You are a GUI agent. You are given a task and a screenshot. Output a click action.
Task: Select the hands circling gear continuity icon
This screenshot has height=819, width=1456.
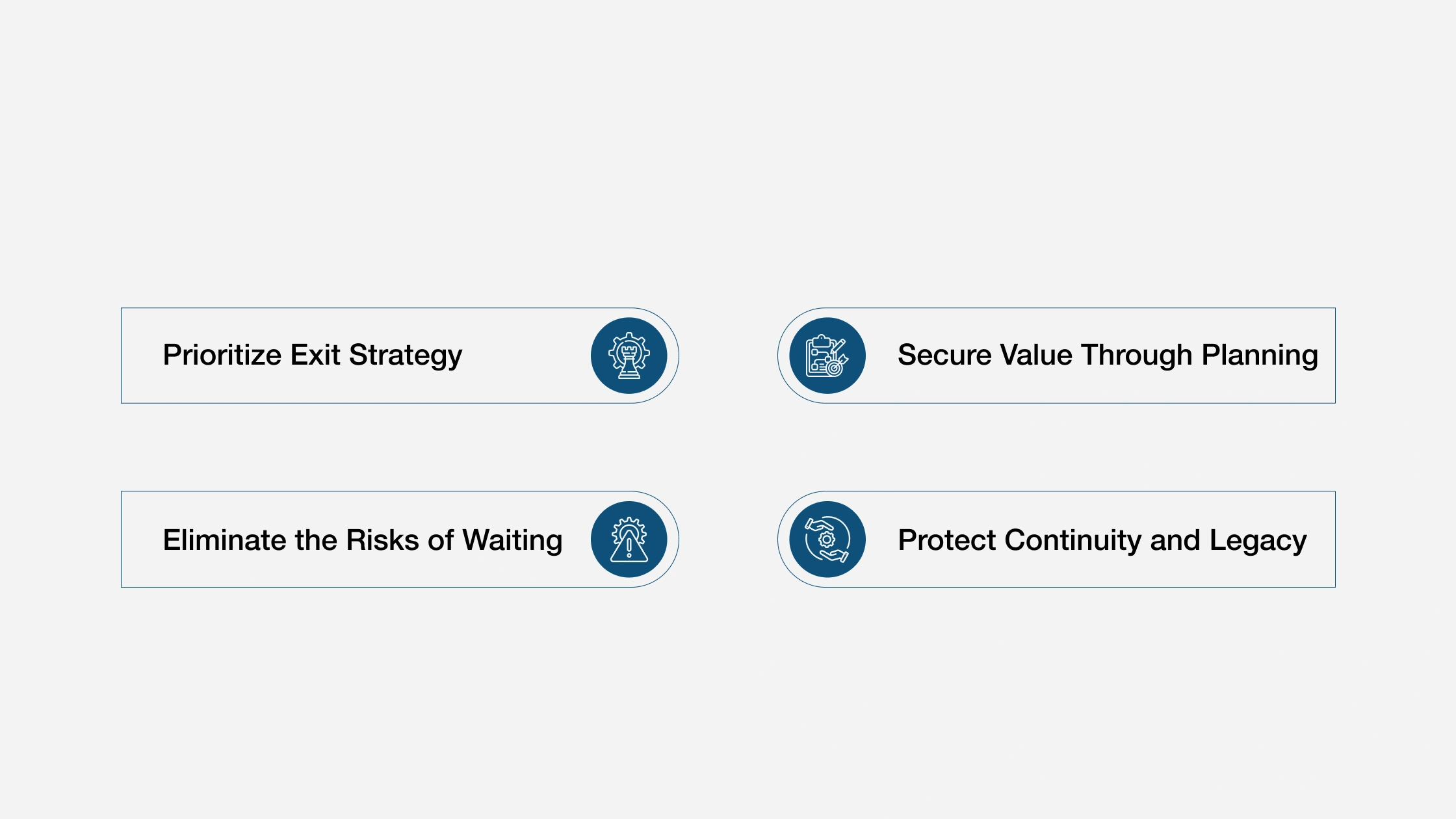827,539
